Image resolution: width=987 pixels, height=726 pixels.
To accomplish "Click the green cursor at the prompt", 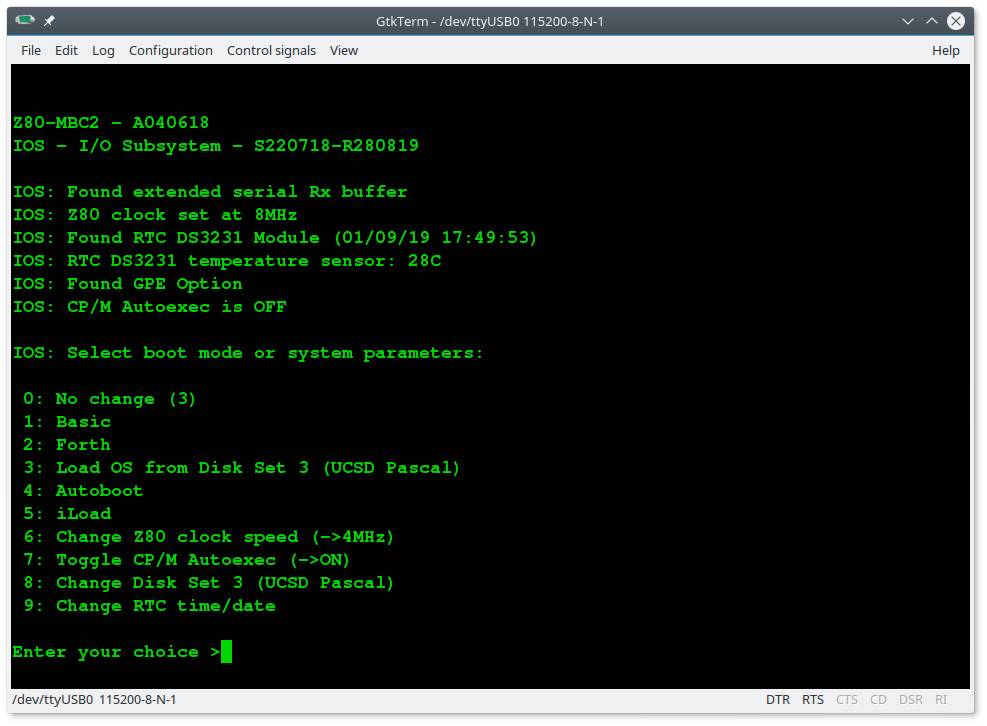I will tap(227, 651).
